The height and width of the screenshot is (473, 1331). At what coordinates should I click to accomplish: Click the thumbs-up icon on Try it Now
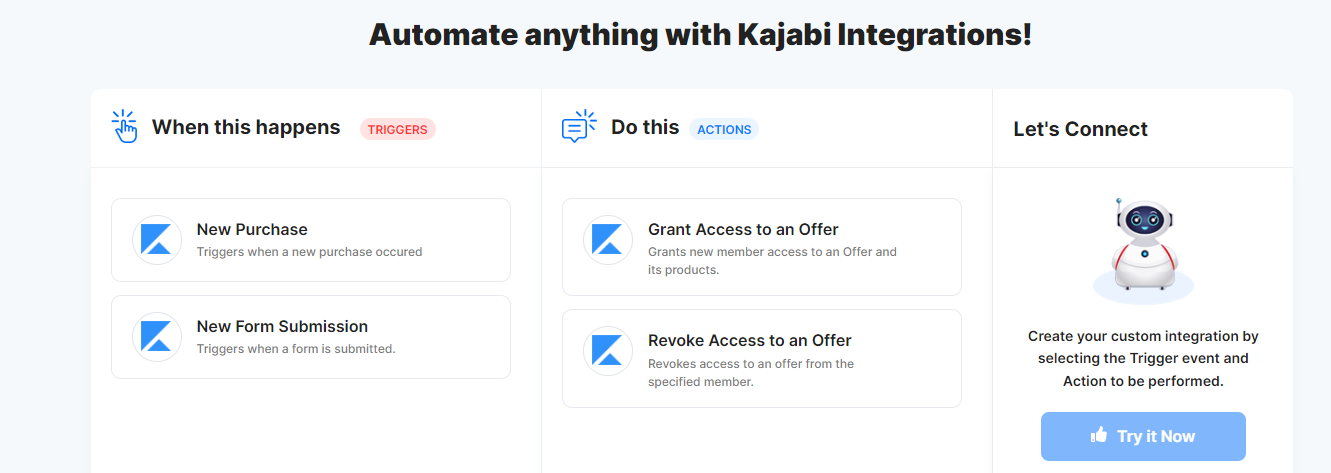[x=1100, y=435]
